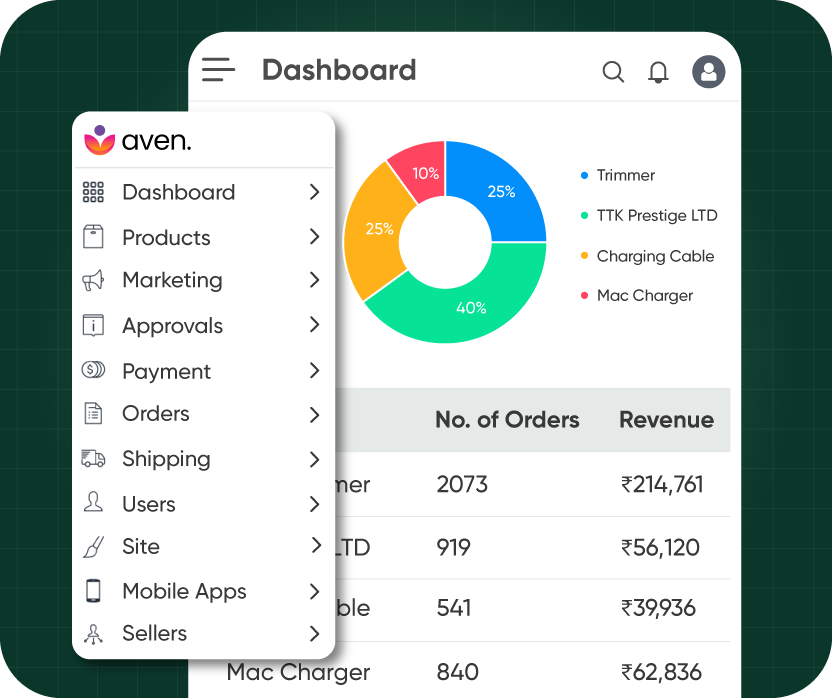The width and height of the screenshot is (832, 698).
Task: Expand the Site chevron arrow
Action: [x=314, y=546]
